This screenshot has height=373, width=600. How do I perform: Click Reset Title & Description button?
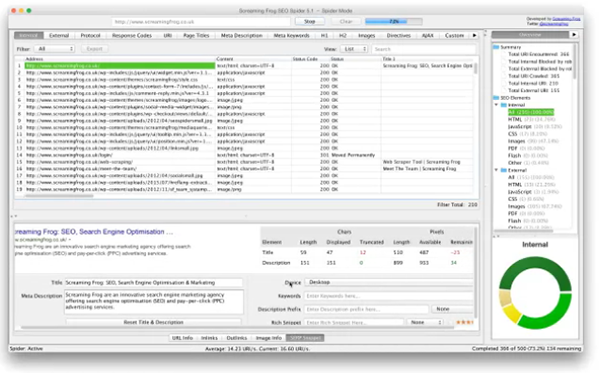click(x=153, y=322)
